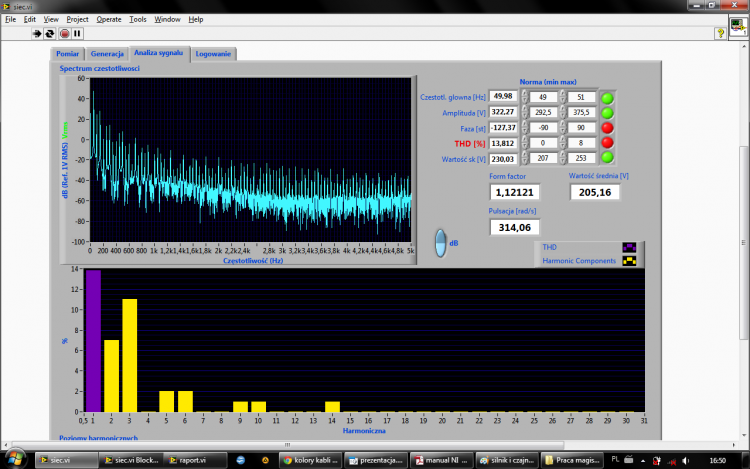Click the Wartość sk max field 253

click(x=581, y=158)
